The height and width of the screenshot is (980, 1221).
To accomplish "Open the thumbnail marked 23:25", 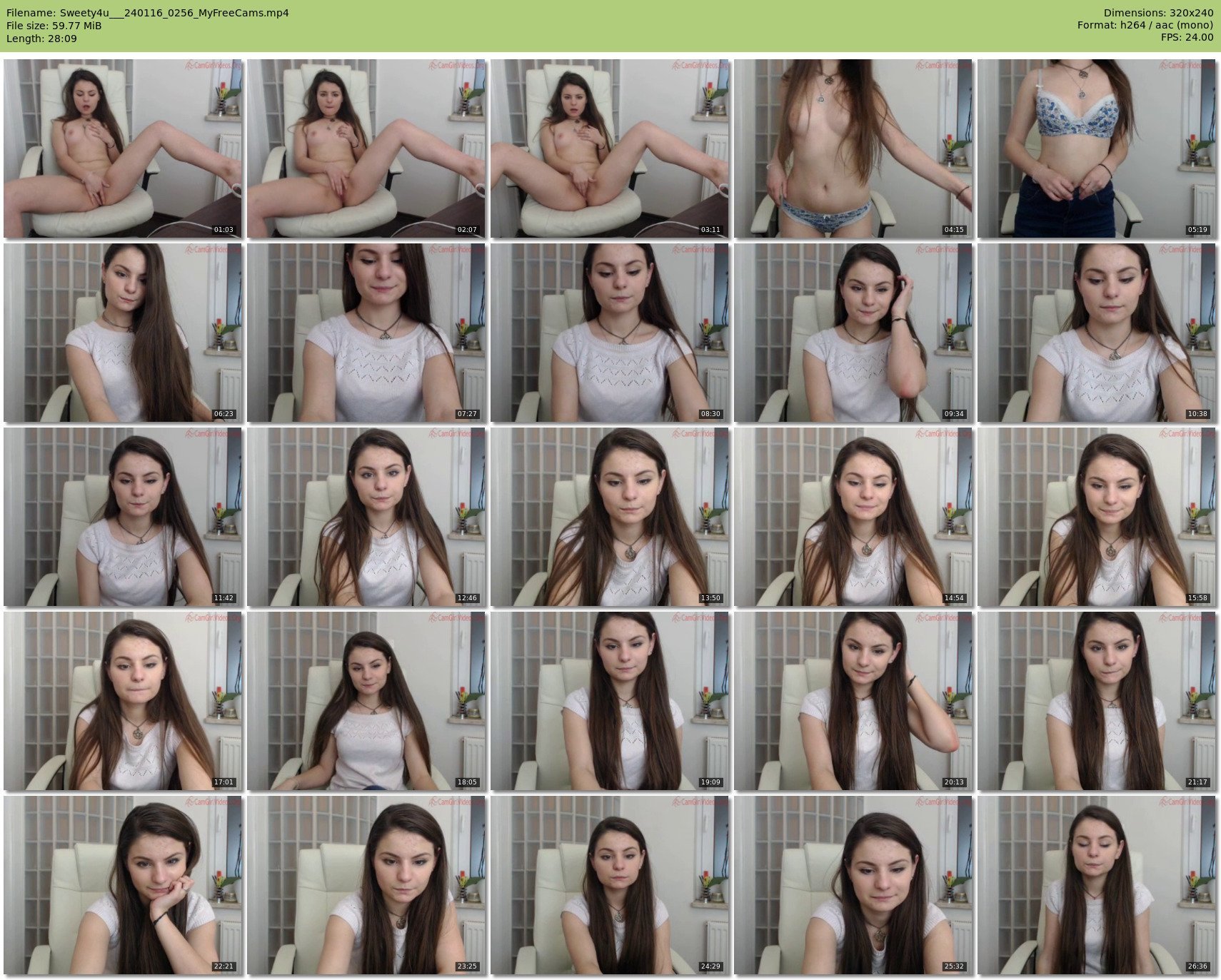I will coord(366,885).
